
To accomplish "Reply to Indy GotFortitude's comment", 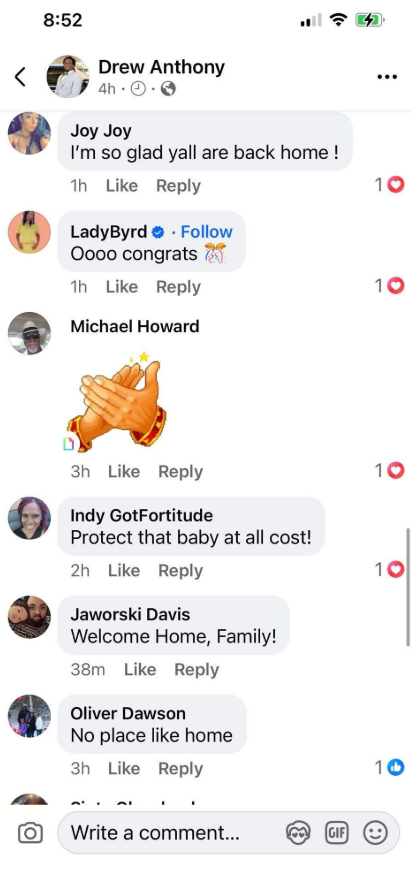I will pos(181,570).
